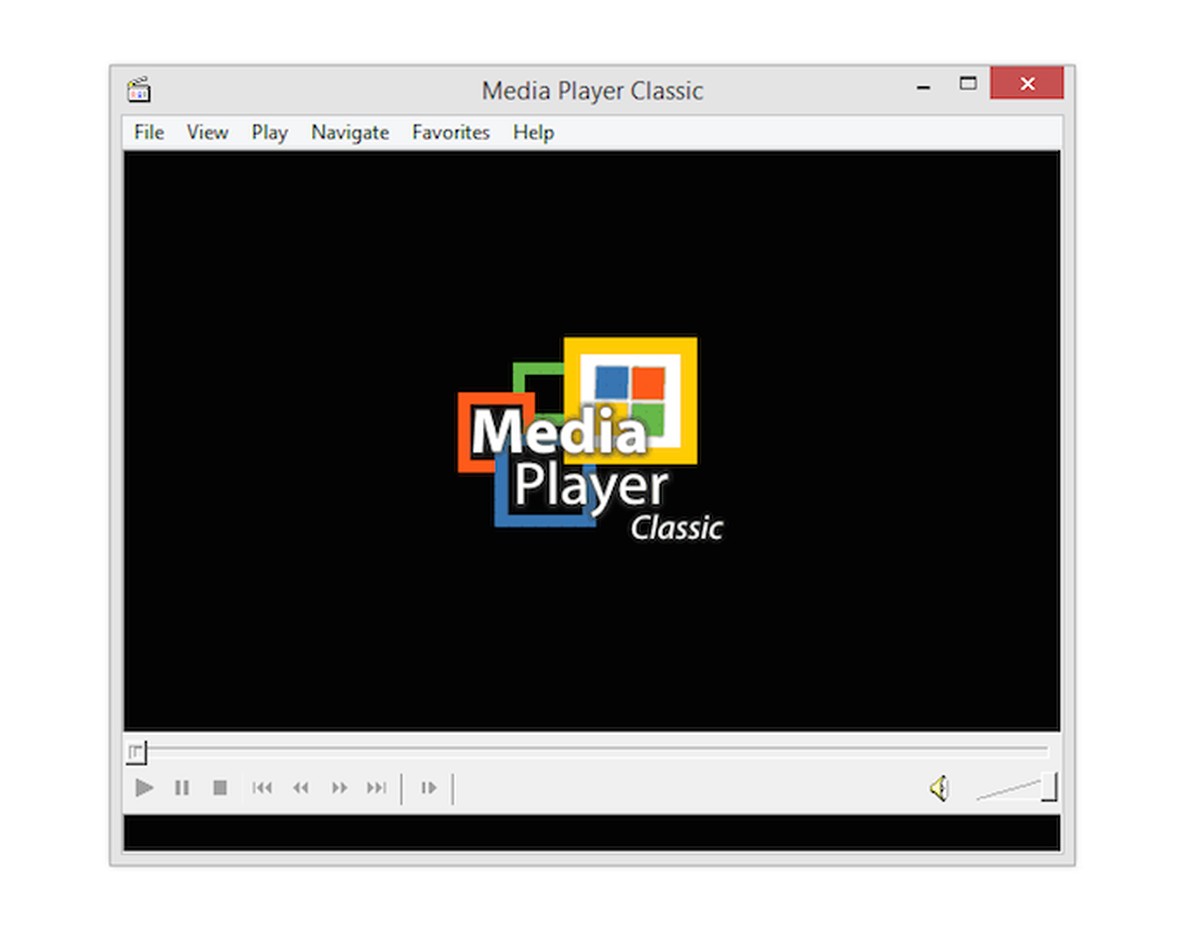1200x931 pixels.
Task: Skip forward to the next track
Action: click(x=377, y=788)
